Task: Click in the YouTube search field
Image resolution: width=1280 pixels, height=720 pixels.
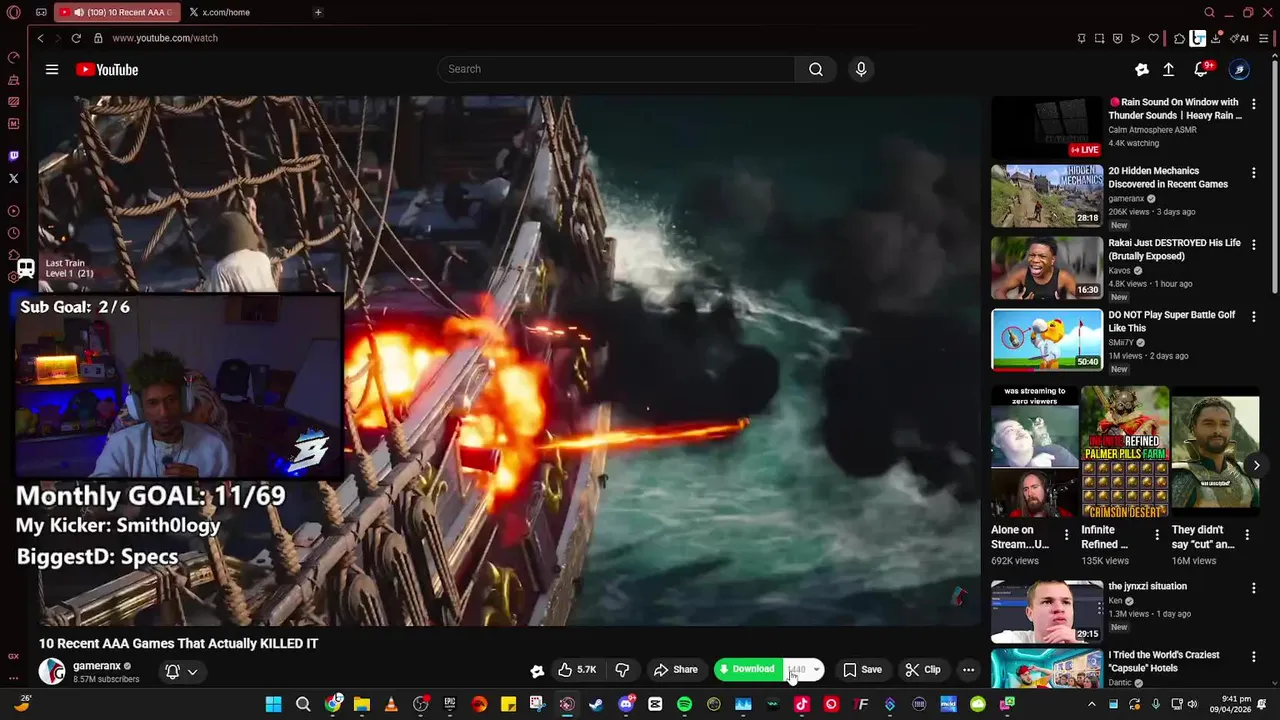Action: tap(616, 69)
